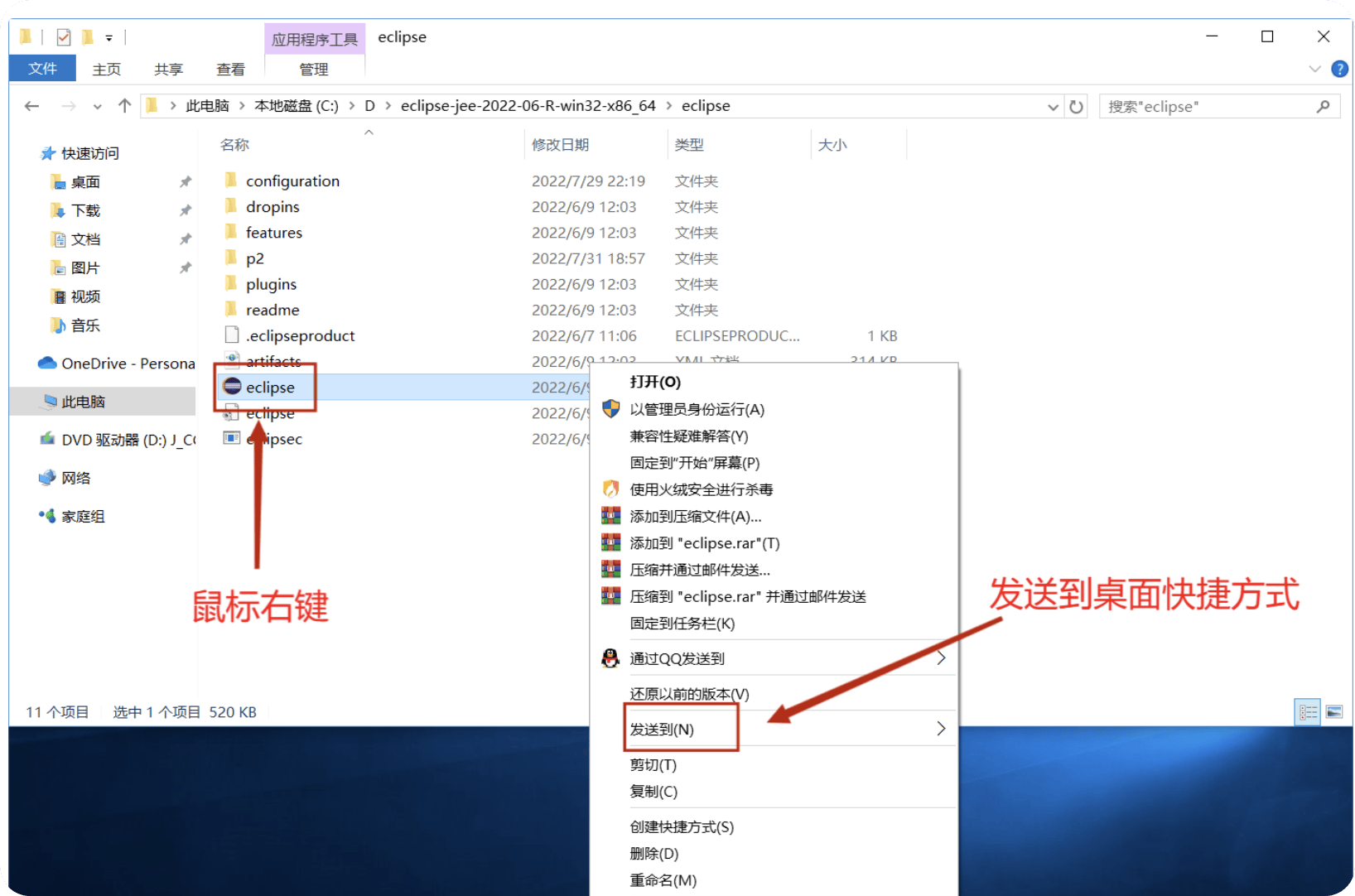This screenshot has width=1355, height=896.
Task: Click 本地磁盘 (C:) in the breadcrumb path
Action: point(297,106)
